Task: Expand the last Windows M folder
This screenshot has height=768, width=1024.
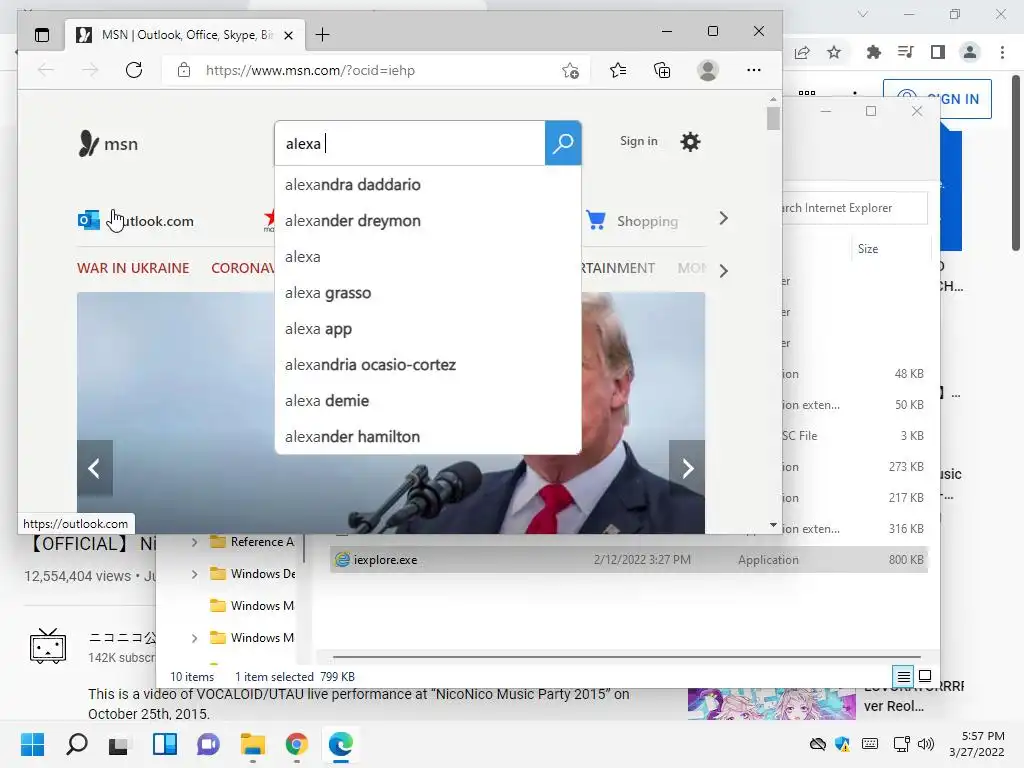Action: (194, 638)
